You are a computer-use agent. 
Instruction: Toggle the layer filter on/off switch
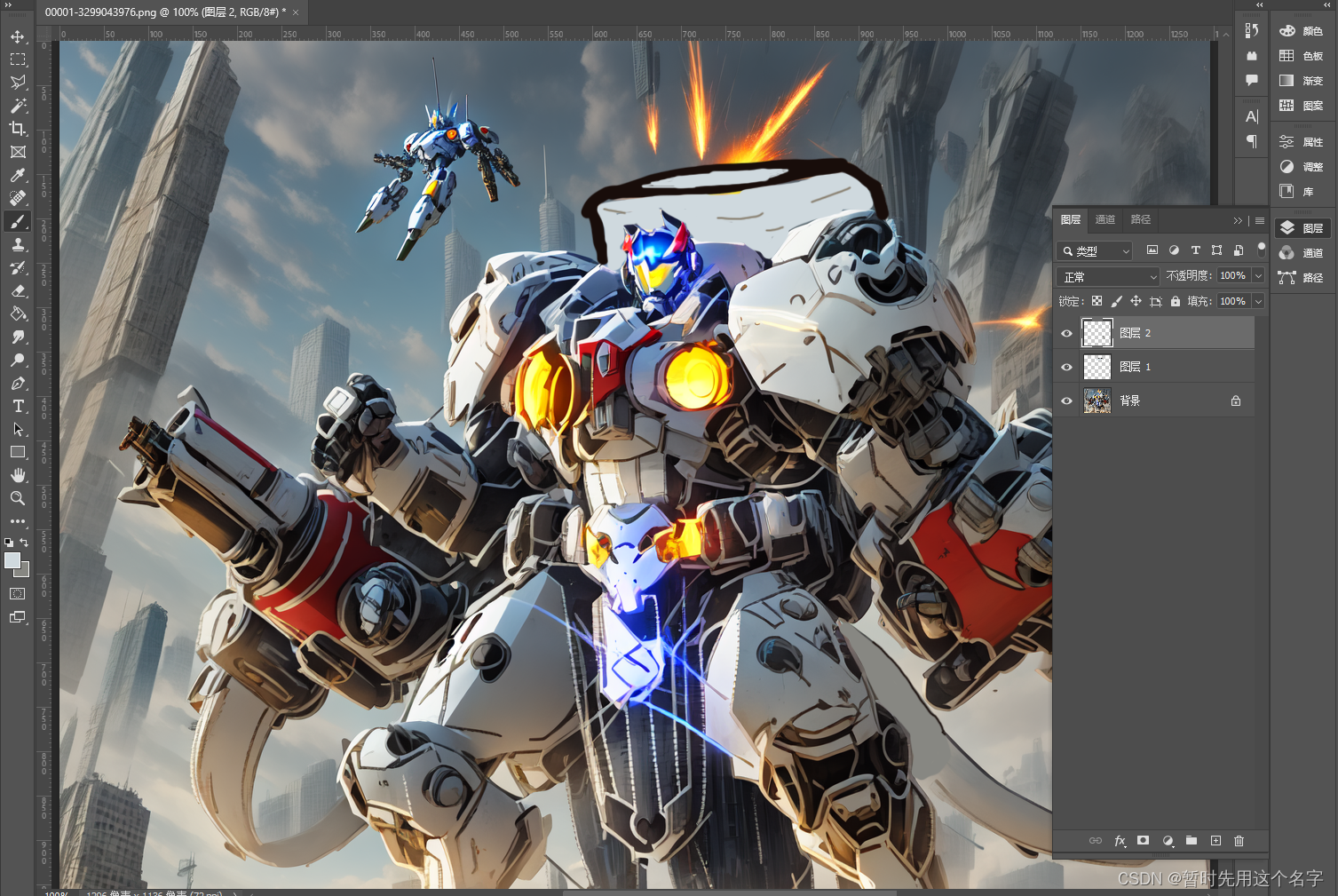pos(1262,250)
